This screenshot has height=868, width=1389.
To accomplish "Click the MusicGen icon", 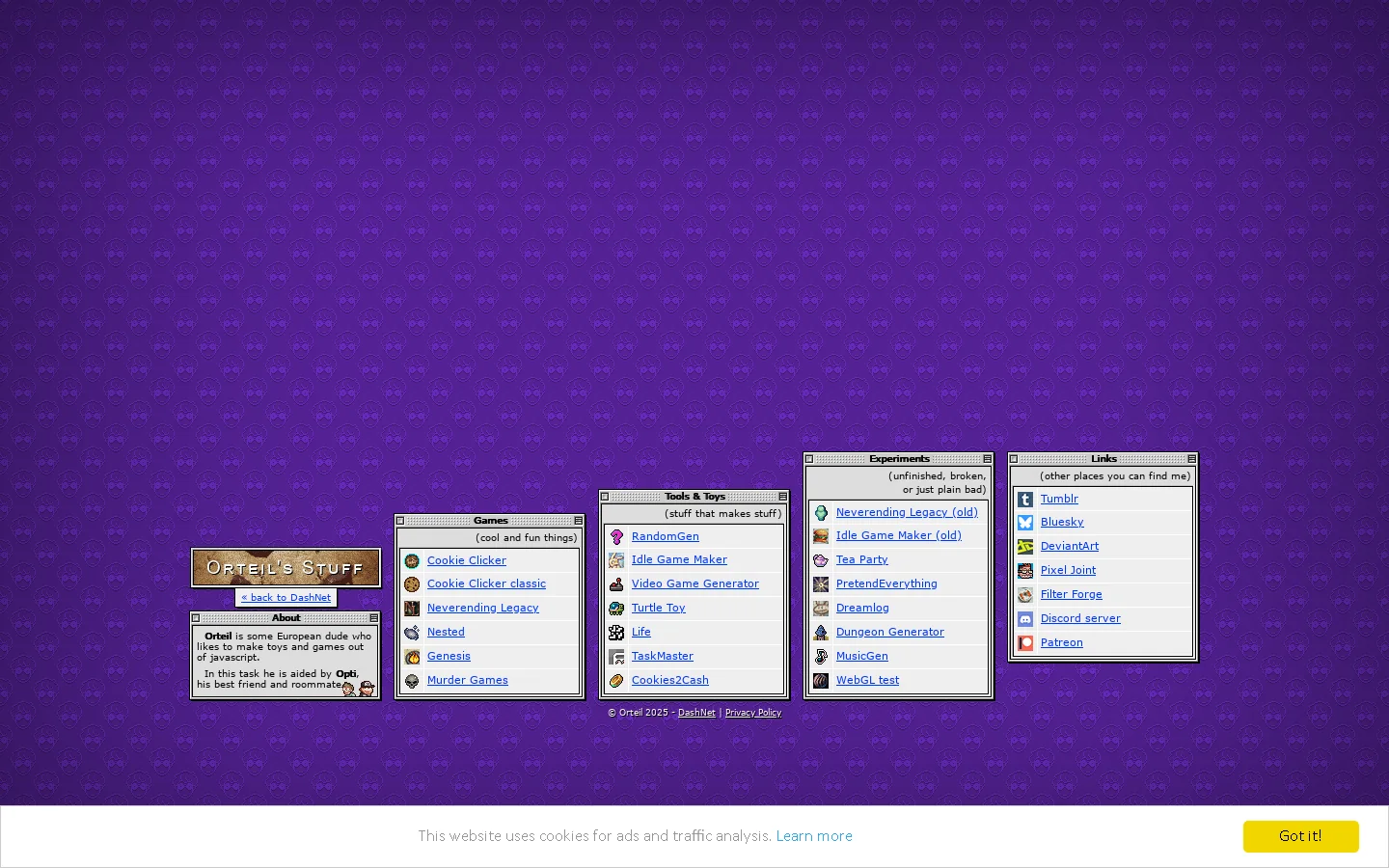I will (x=821, y=657).
